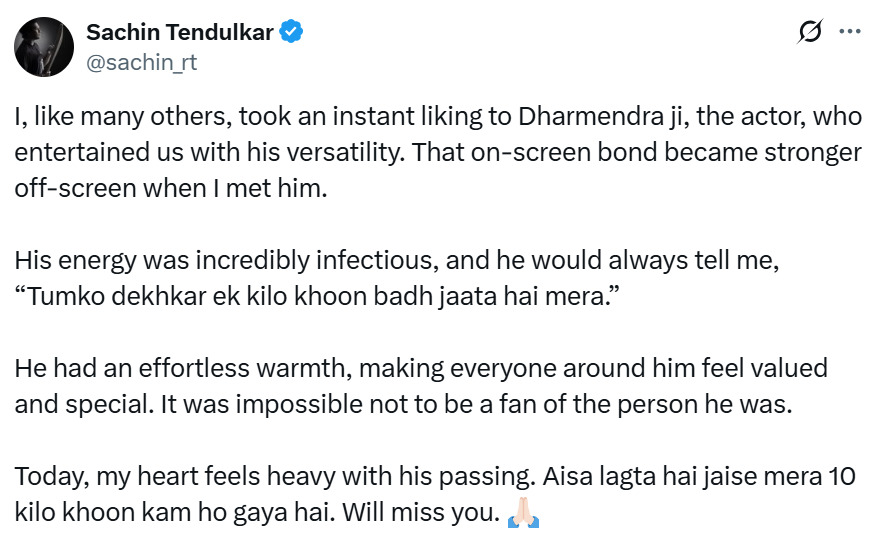Open Sachin Tendulkar's profile picture
The image size is (881, 539).
click(43, 45)
